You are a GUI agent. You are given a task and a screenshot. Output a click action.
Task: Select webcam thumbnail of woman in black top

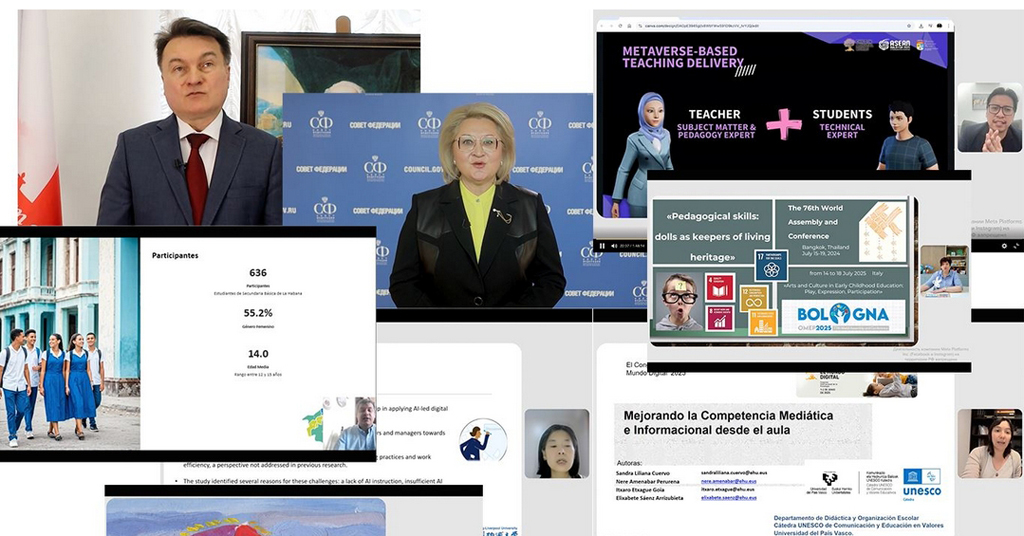pyautogui.click(x=557, y=444)
